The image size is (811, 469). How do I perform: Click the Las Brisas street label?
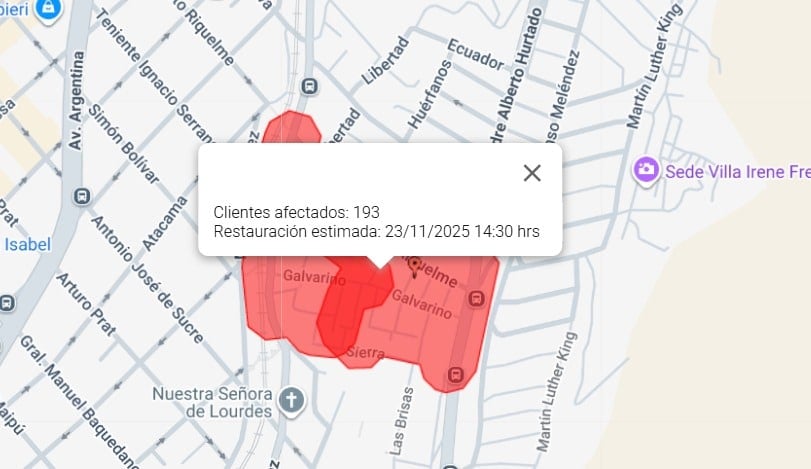[402, 421]
